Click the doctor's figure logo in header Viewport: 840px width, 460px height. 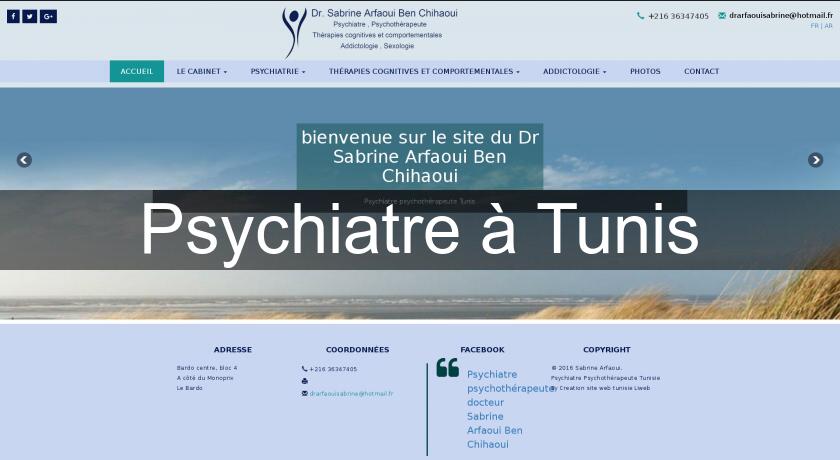point(294,32)
